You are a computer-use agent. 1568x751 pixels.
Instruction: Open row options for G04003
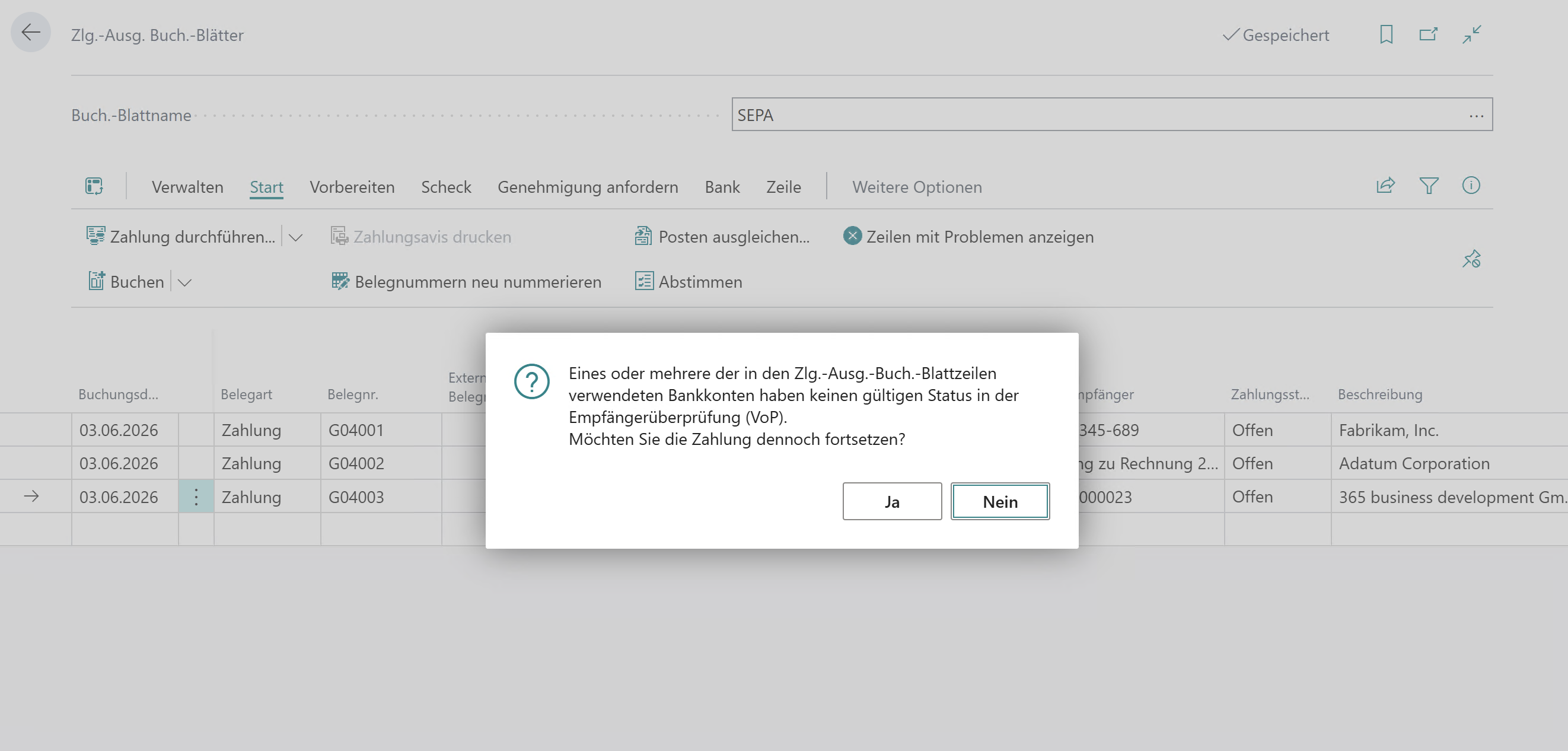[196, 497]
